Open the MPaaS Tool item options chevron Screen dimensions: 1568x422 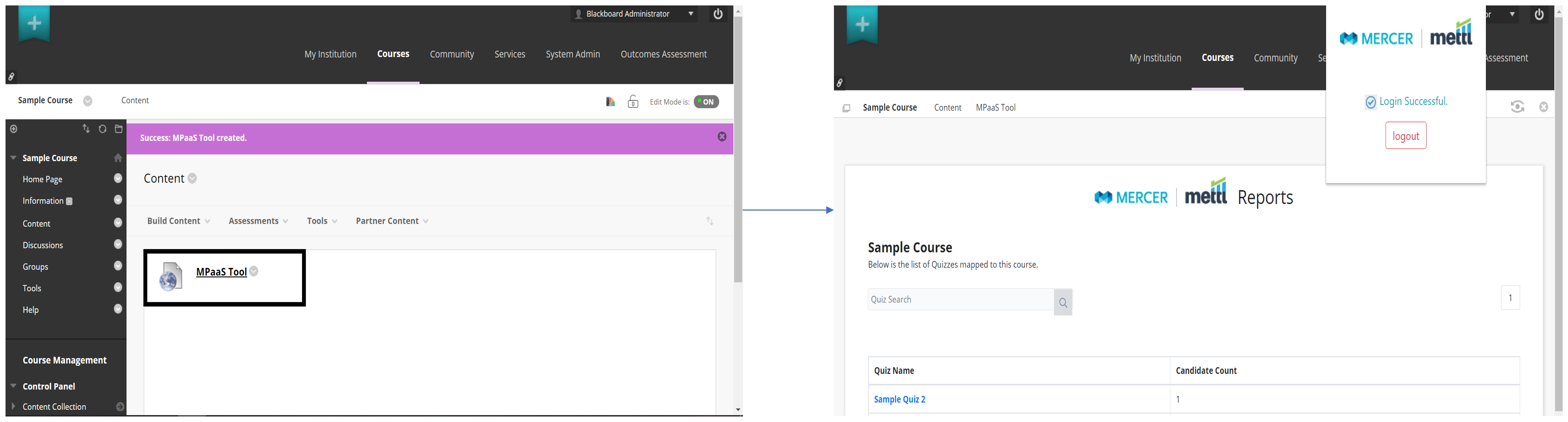[254, 272]
